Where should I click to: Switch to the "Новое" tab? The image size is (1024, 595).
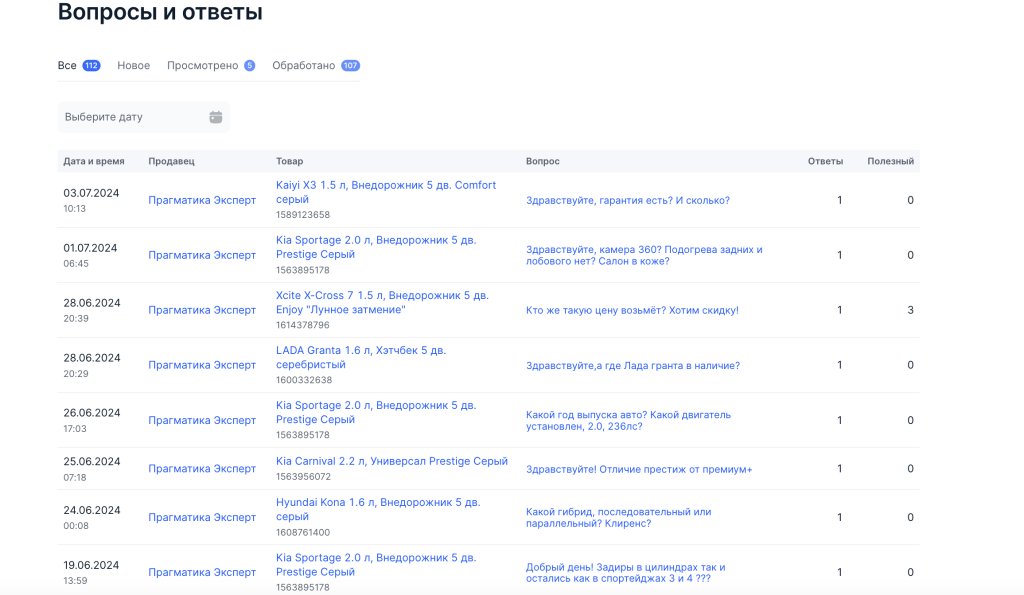tap(133, 65)
